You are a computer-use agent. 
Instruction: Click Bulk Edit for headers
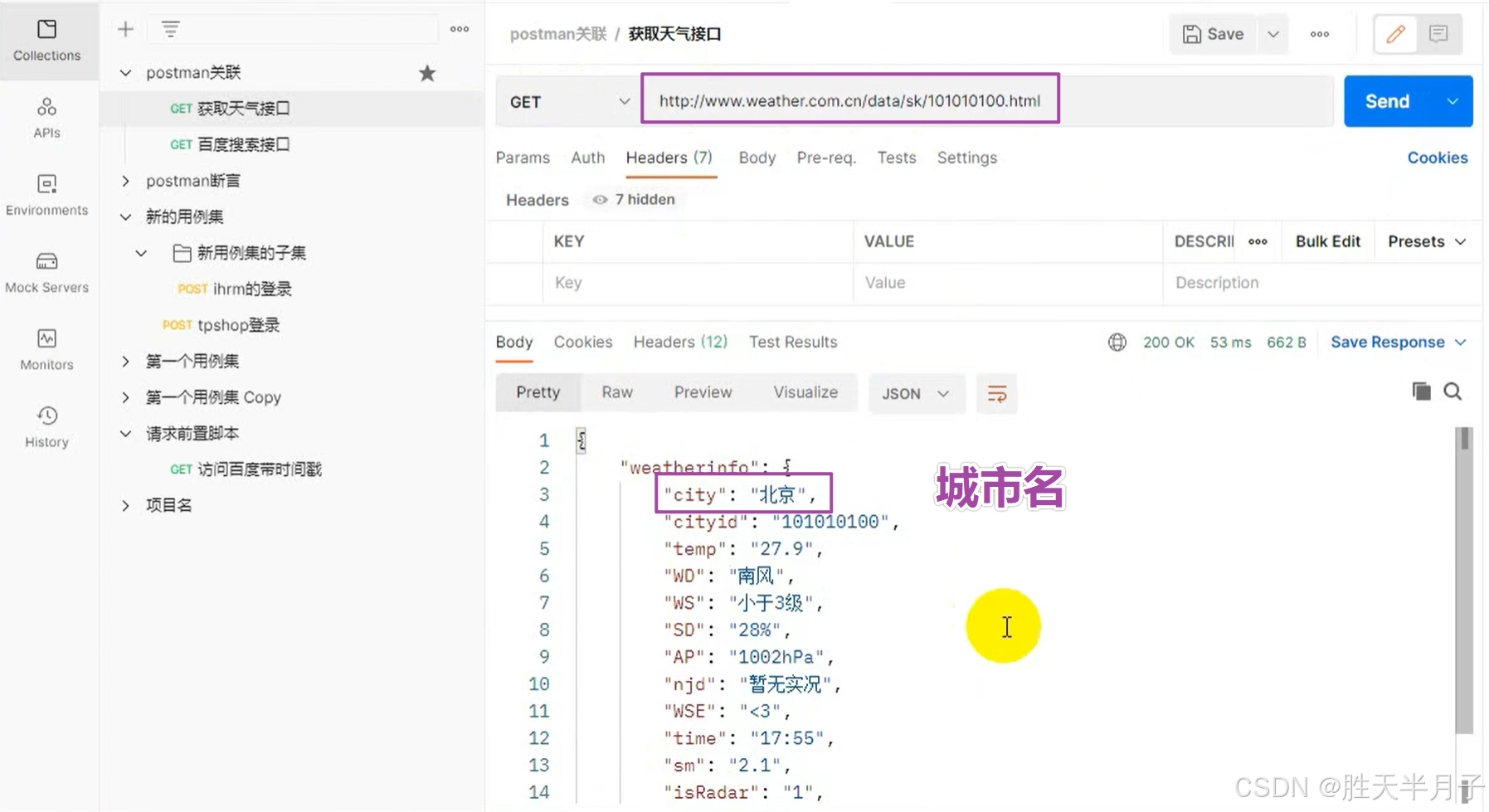click(1328, 241)
